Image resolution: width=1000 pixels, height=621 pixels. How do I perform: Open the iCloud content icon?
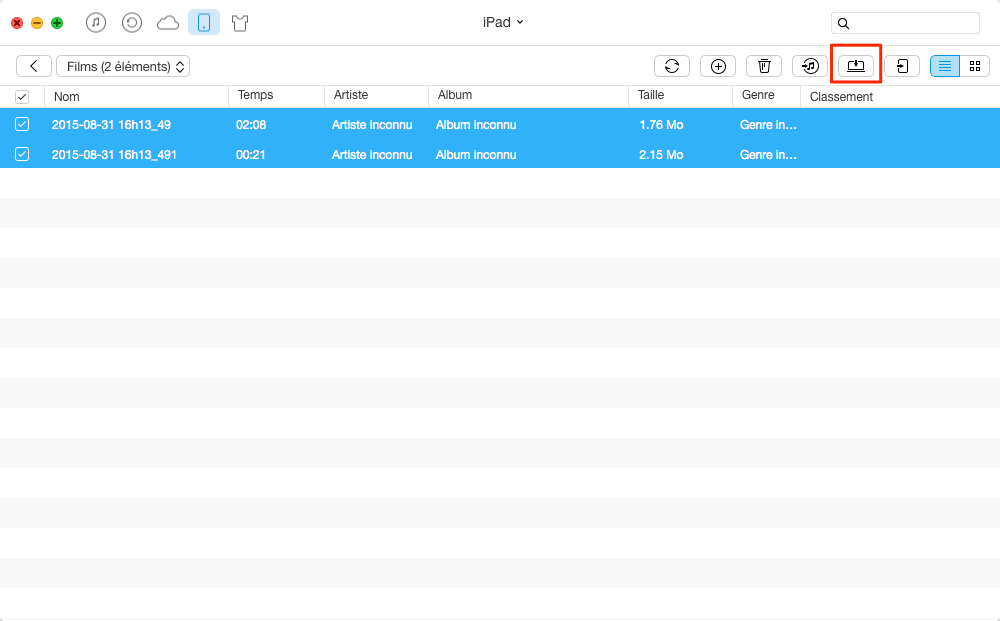tap(168, 23)
